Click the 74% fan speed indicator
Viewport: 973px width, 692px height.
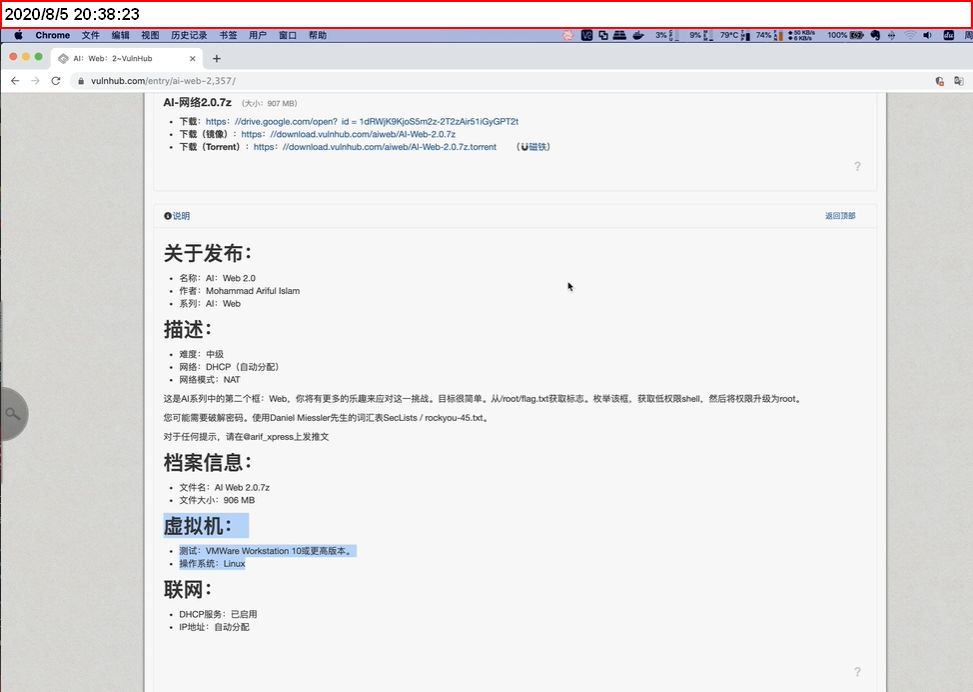point(769,35)
